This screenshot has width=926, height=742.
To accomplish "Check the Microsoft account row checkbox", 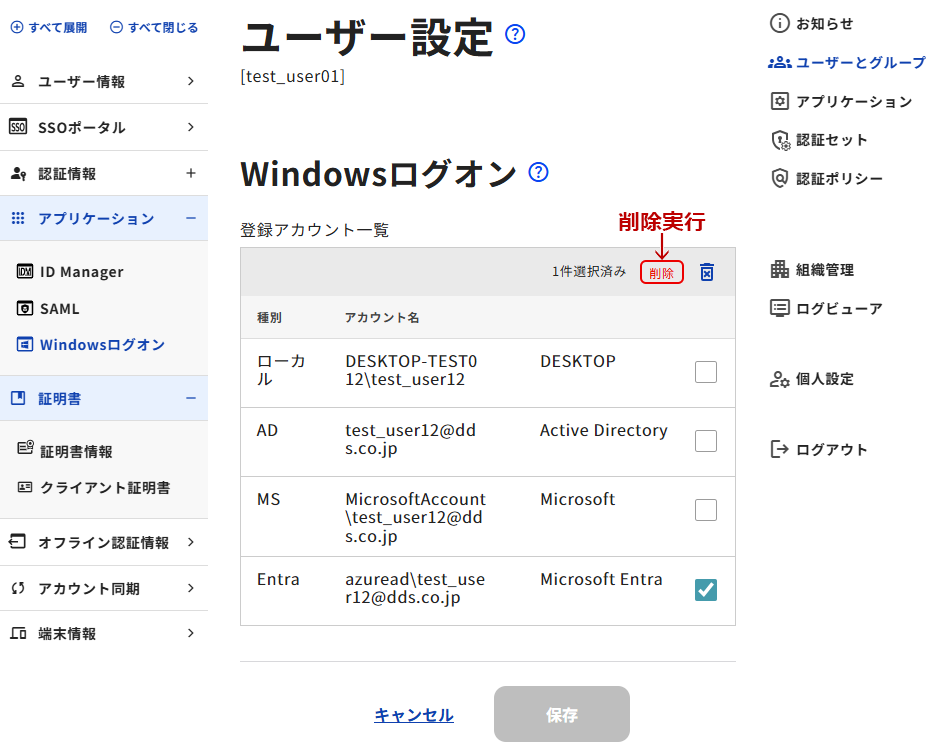I will [706, 510].
